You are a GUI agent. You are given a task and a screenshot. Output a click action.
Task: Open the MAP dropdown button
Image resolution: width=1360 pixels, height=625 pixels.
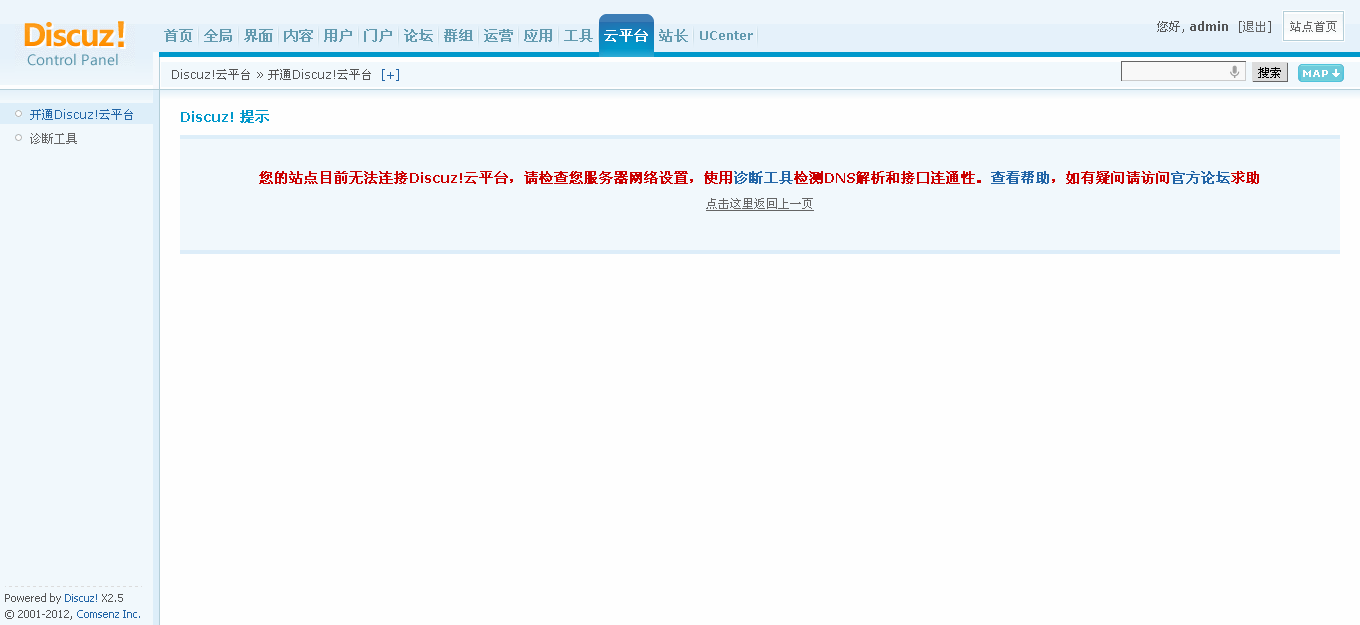pos(1321,73)
